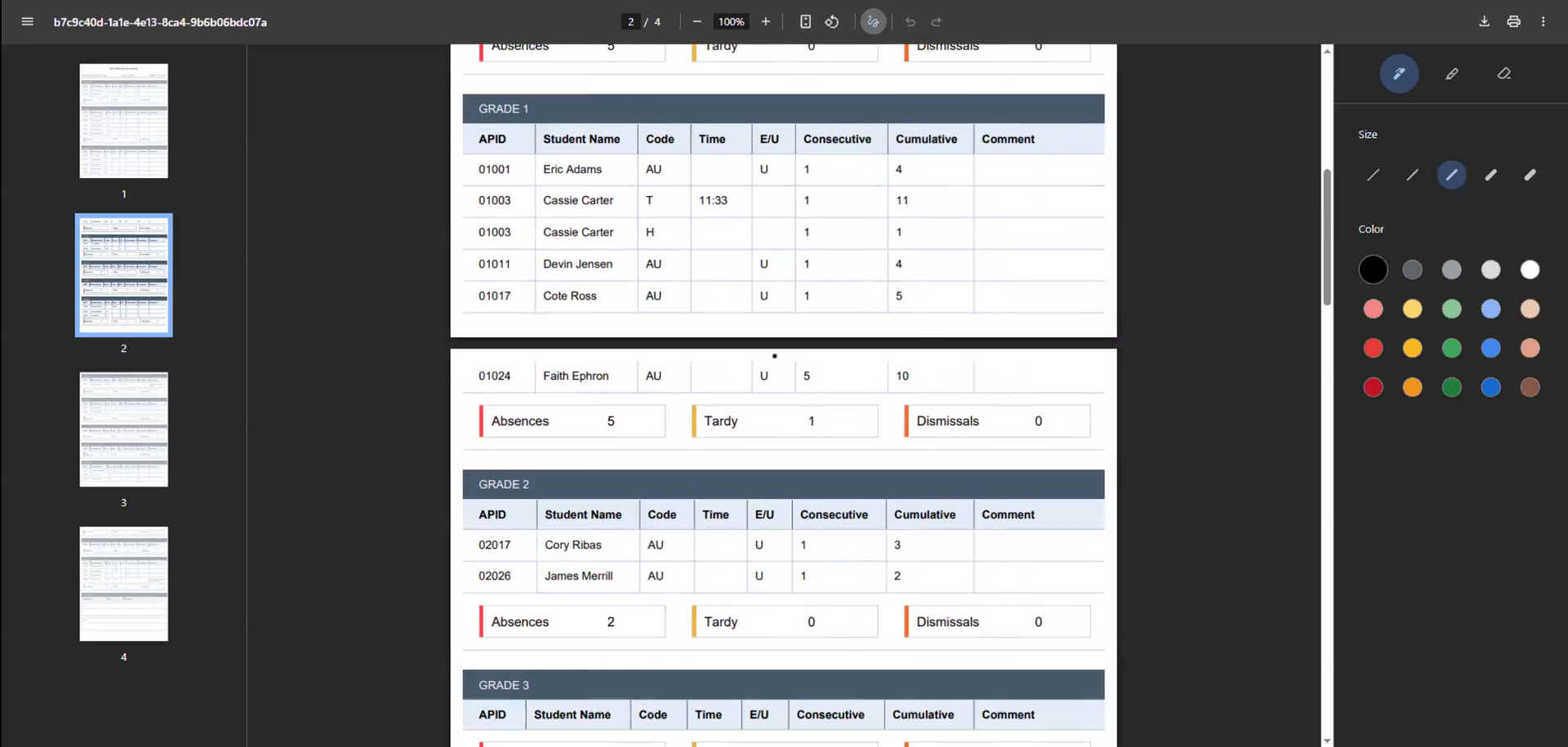Image resolution: width=1568 pixels, height=747 pixels.
Task: Rotate the document counterclockwise
Action: pyautogui.click(x=832, y=22)
